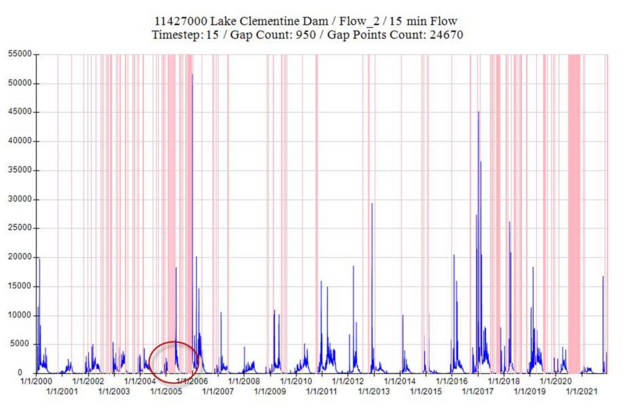The image size is (634, 416).
Task: Click the 45000 flow peak in early 2017
Action: (478, 113)
